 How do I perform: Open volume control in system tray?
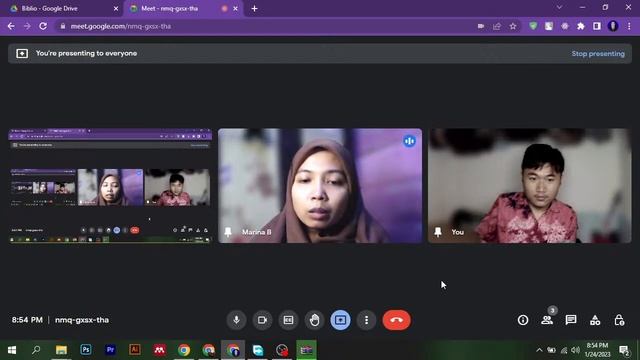(576, 350)
